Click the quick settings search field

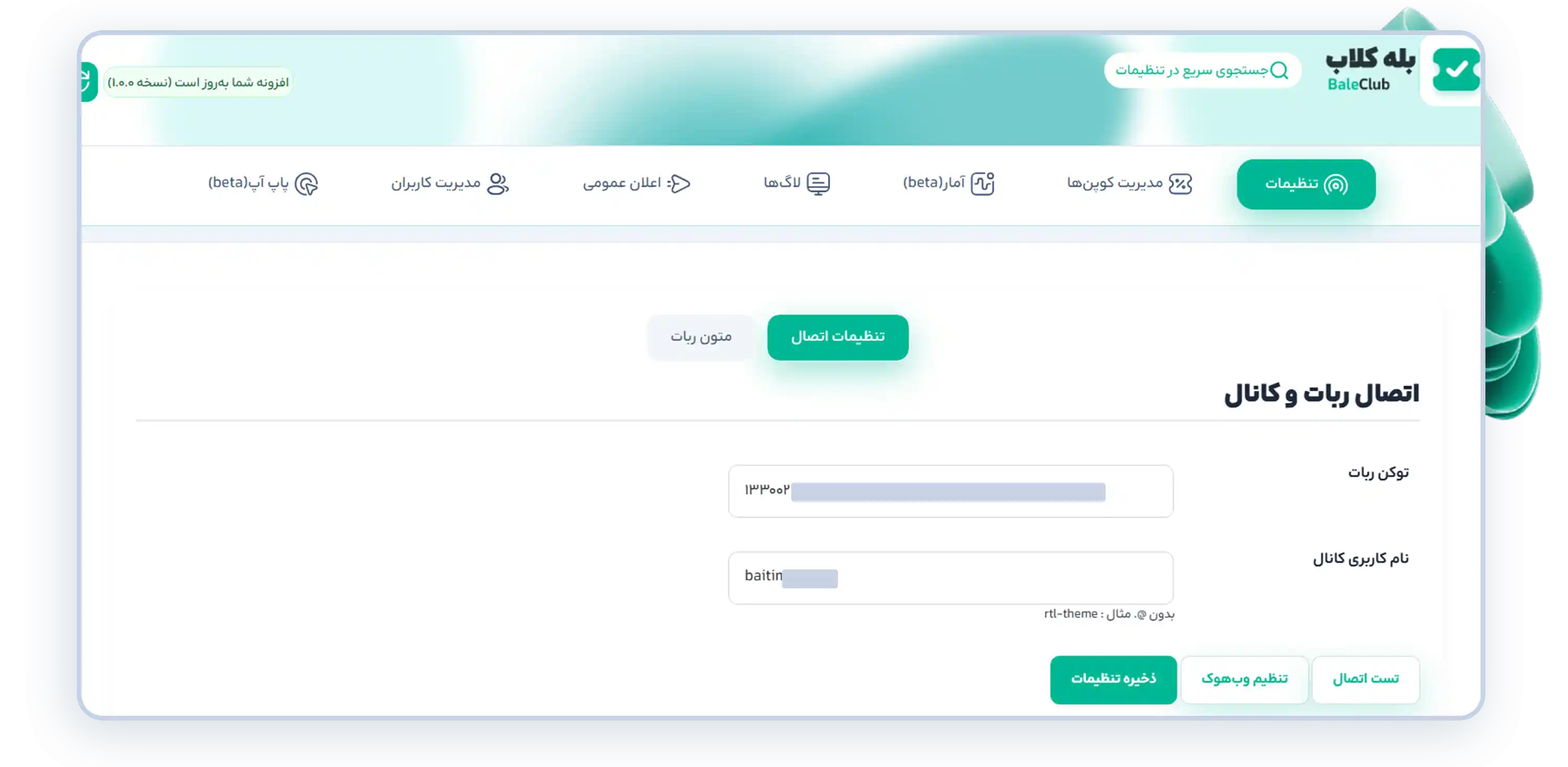coord(1202,71)
